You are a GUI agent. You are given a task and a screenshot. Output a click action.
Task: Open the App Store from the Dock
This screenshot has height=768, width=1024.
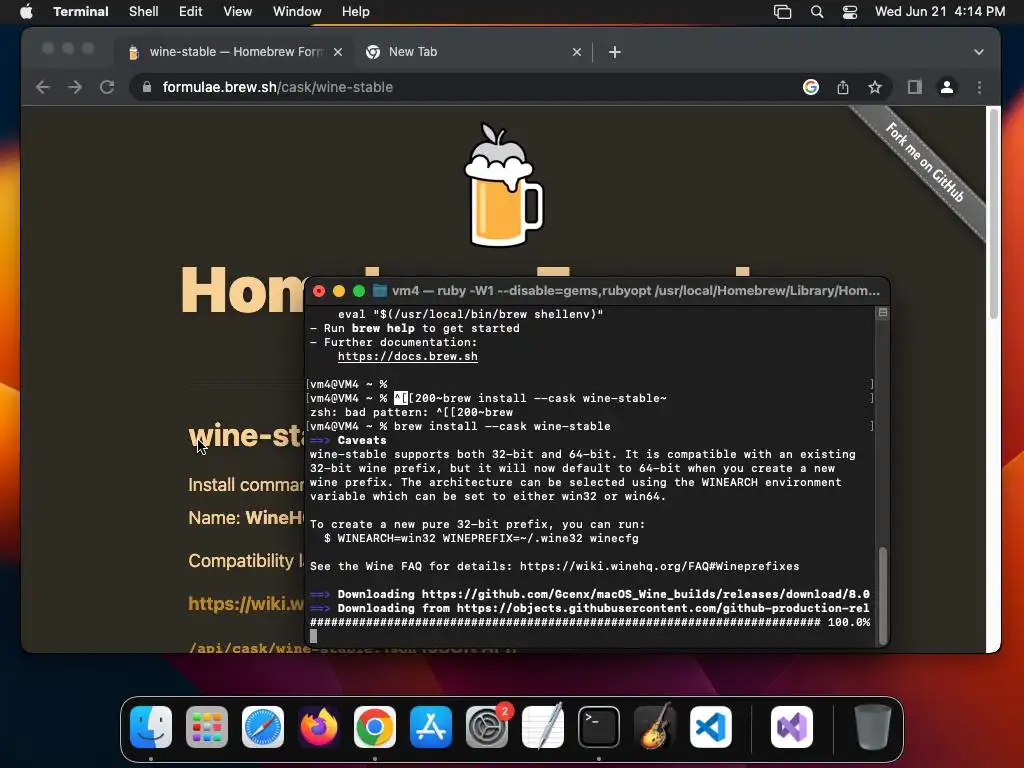(x=431, y=727)
